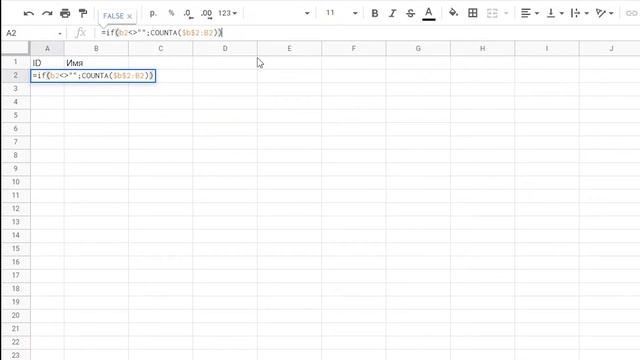Select column C header
This screenshot has width=640, height=360.
[x=160, y=49]
